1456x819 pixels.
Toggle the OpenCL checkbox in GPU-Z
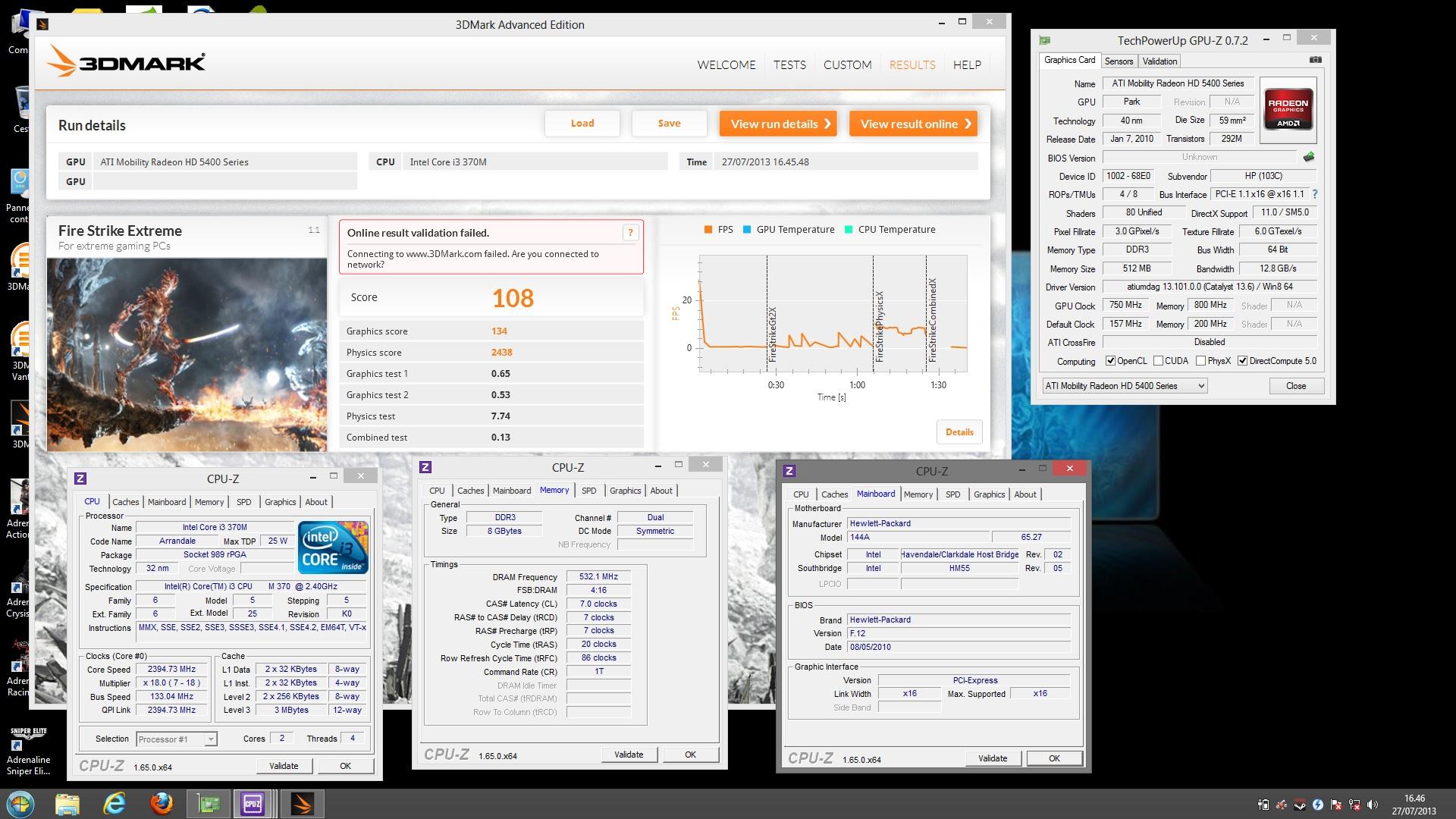pos(1110,361)
